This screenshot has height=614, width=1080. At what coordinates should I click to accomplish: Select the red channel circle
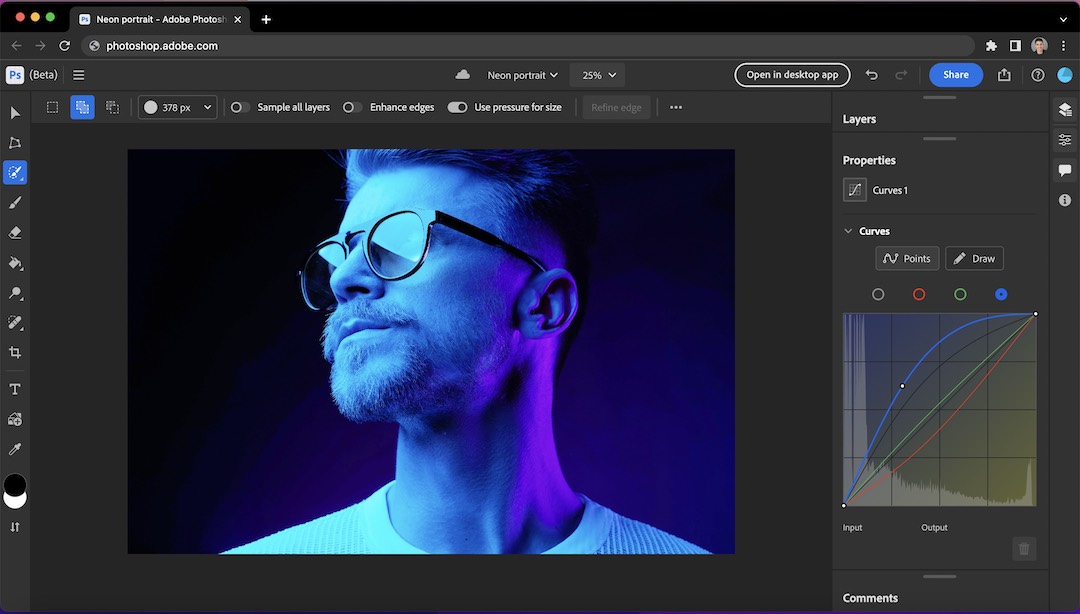click(x=919, y=294)
